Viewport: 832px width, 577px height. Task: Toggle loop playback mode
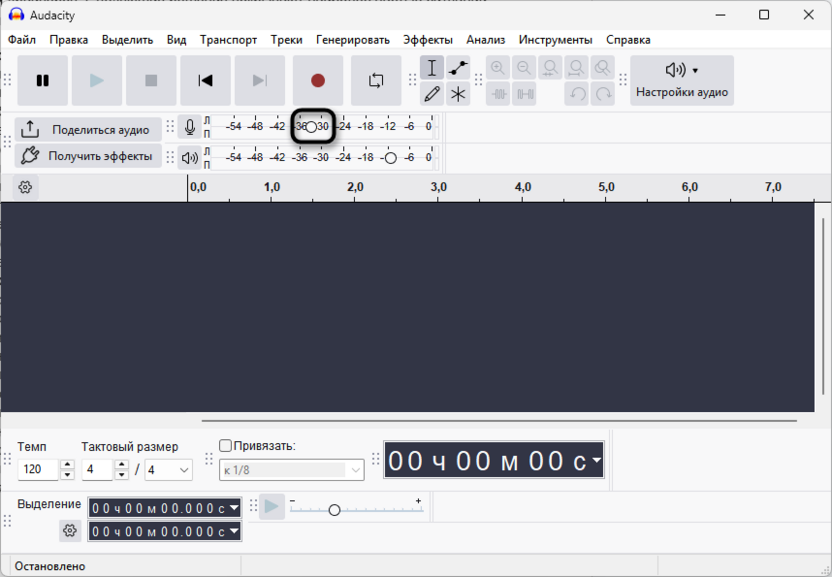[x=376, y=80]
